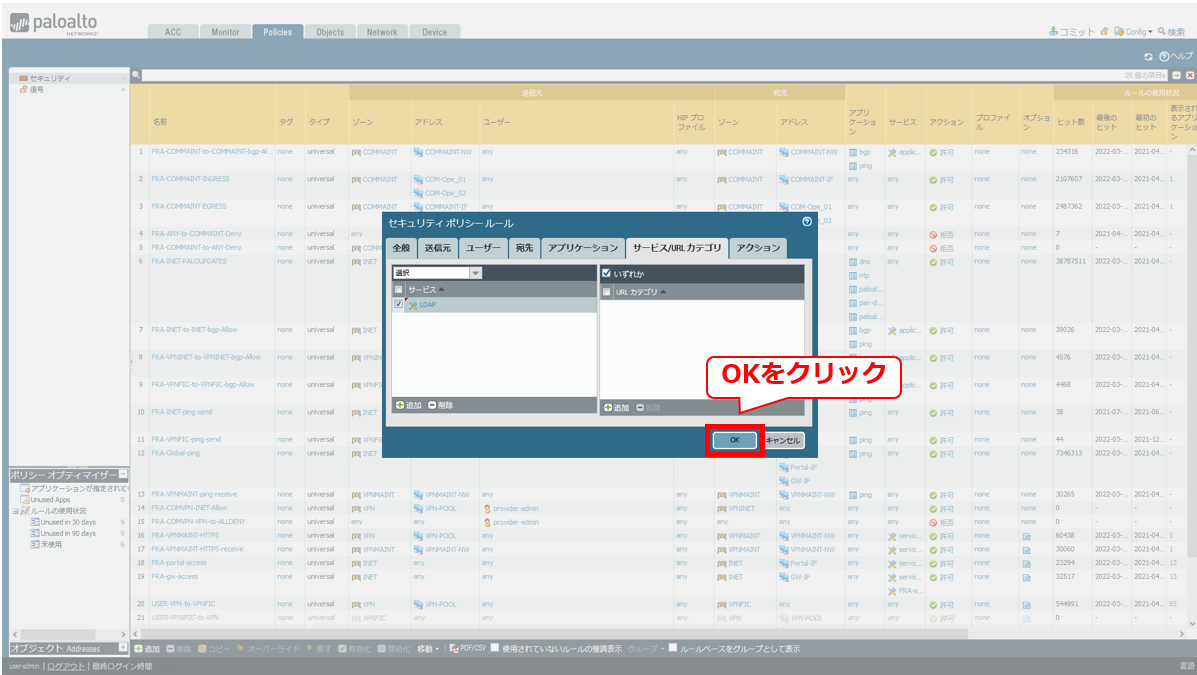This screenshot has width=1197, height=675.
Task: Expand the オブジェクト: Addresses panel
Action: [x=123, y=648]
